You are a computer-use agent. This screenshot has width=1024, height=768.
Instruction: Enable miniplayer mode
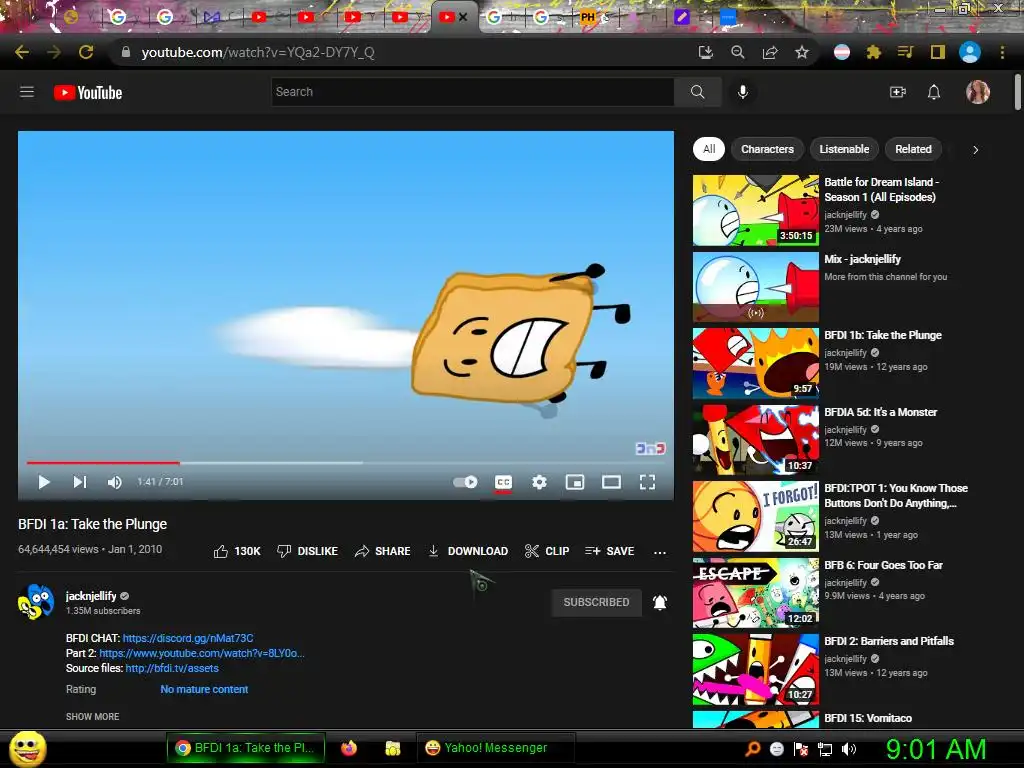click(x=575, y=482)
